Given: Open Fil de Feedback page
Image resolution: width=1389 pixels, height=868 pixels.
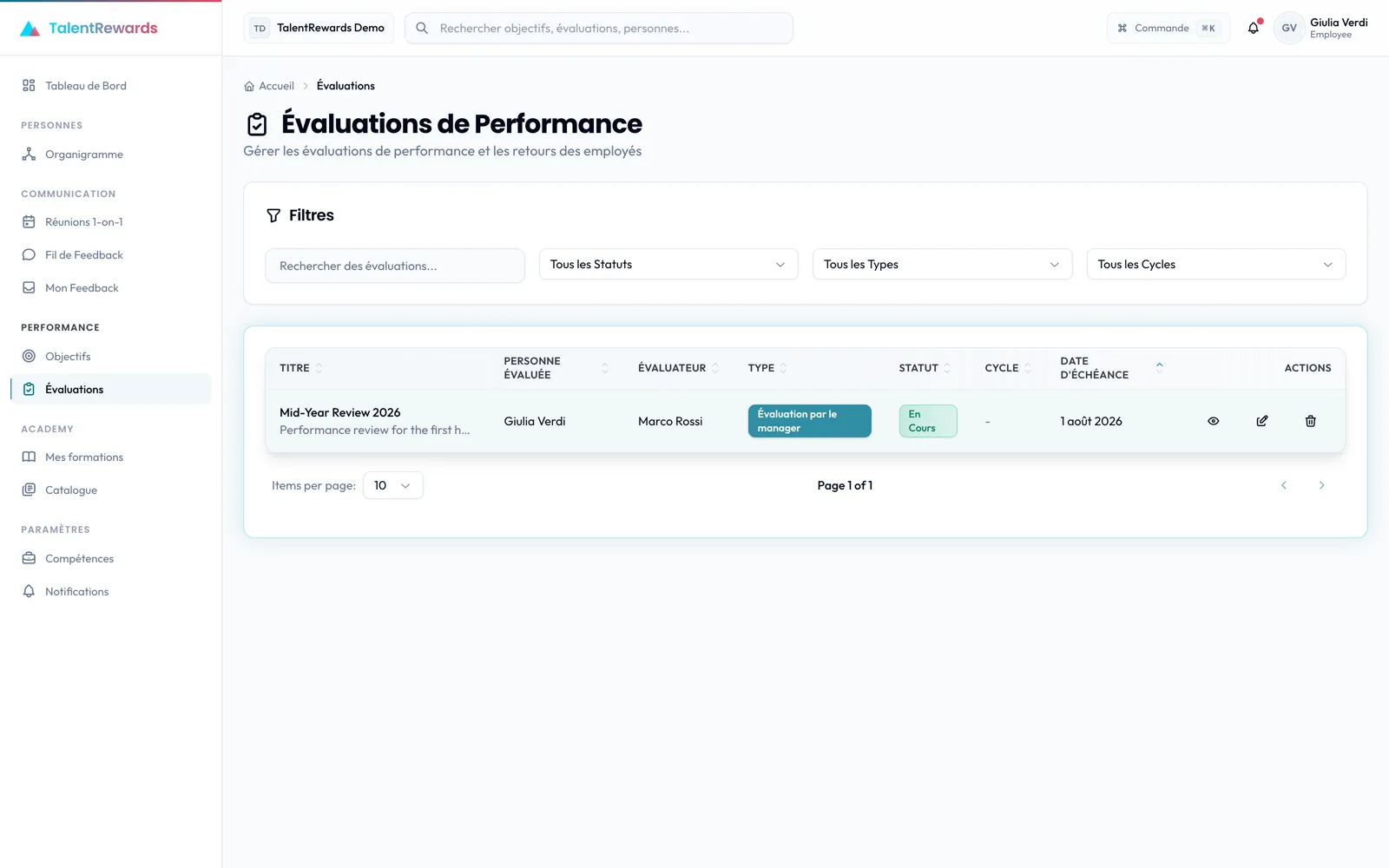Looking at the screenshot, I should [x=111, y=255].
